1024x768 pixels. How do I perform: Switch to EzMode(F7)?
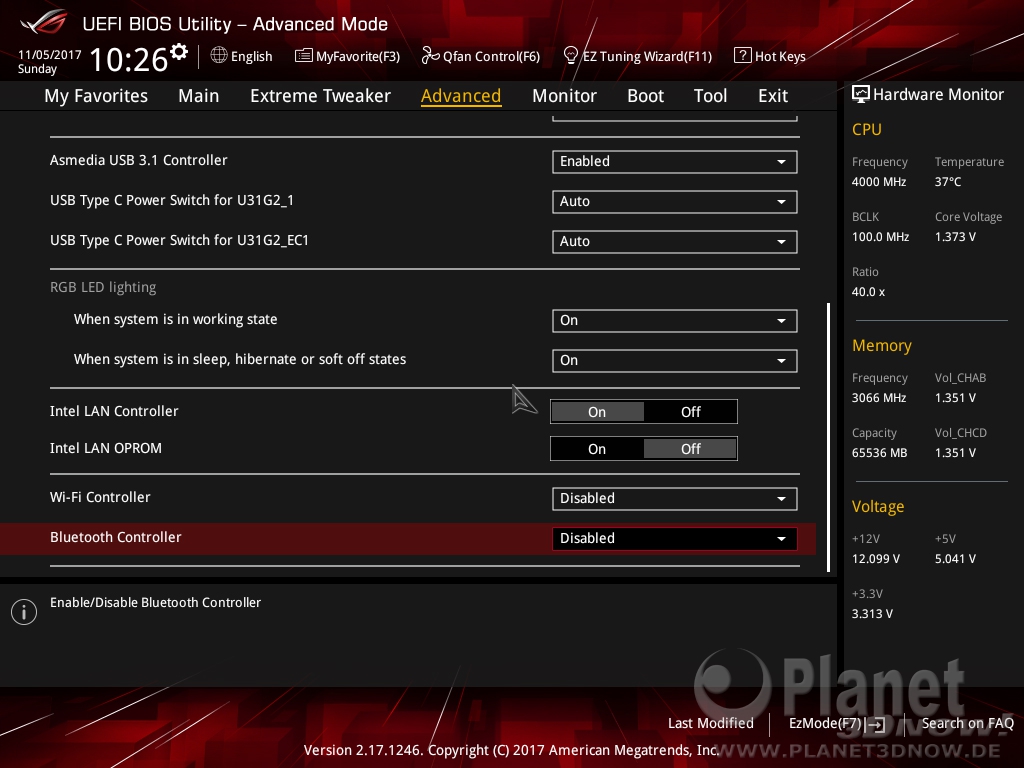[825, 724]
